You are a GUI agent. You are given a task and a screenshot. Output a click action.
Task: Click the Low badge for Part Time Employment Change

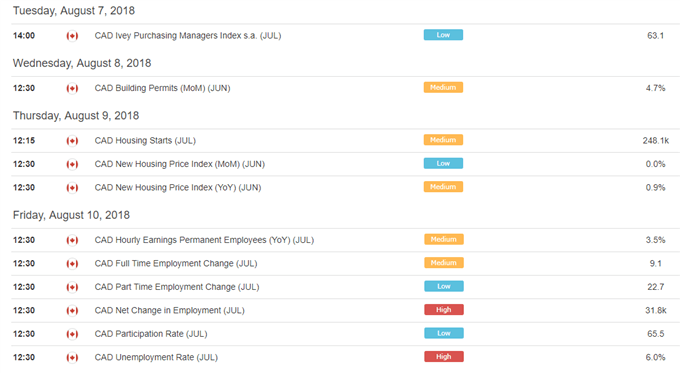point(444,286)
